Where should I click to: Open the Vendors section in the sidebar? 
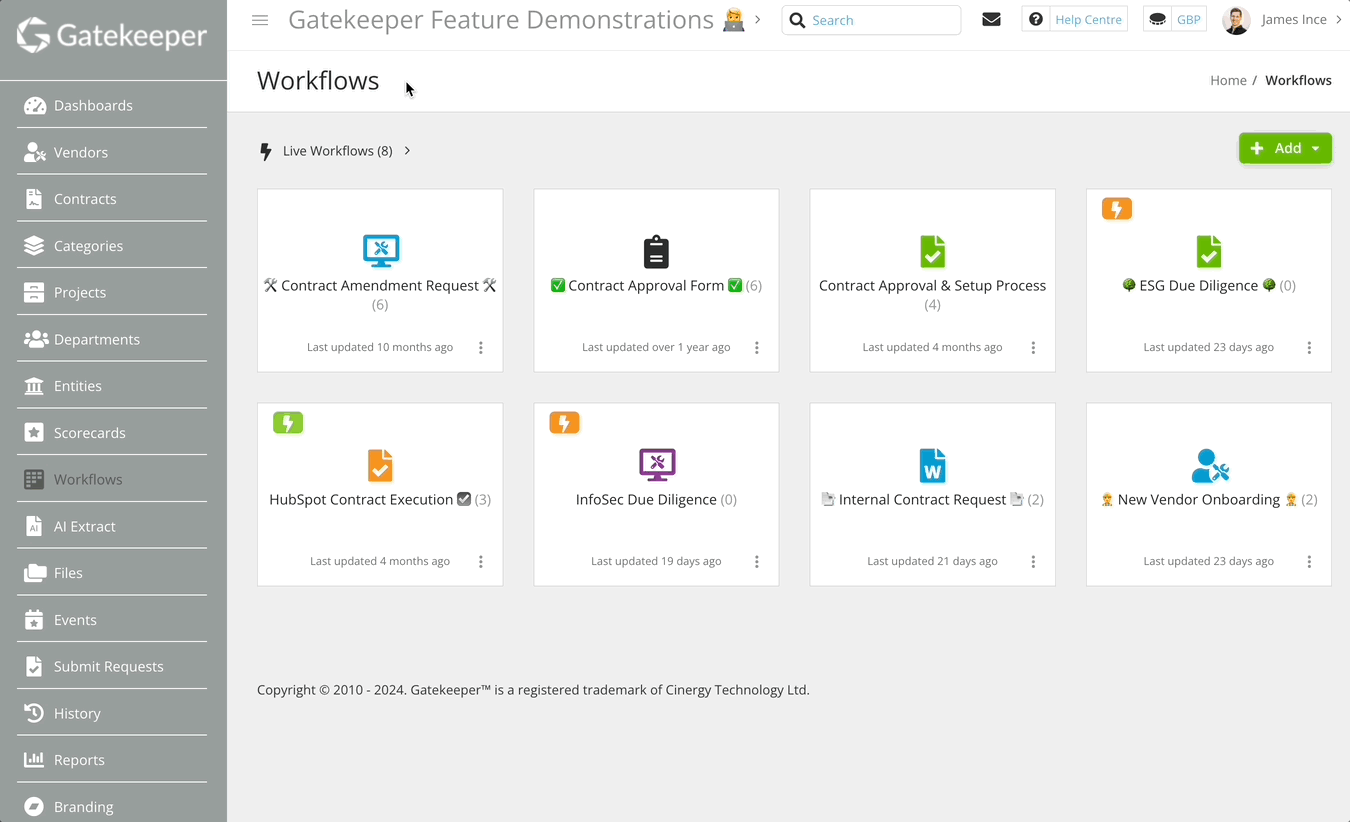point(80,152)
